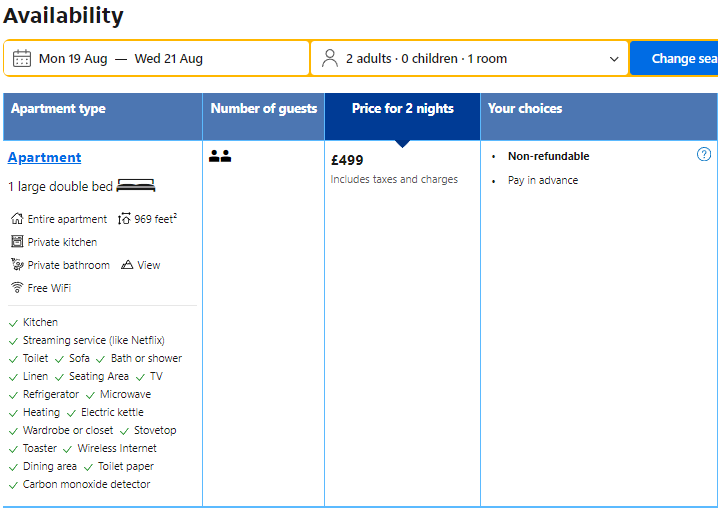This screenshot has height=508, width=718.
Task: Open the Apartment link
Action: pos(45,157)
